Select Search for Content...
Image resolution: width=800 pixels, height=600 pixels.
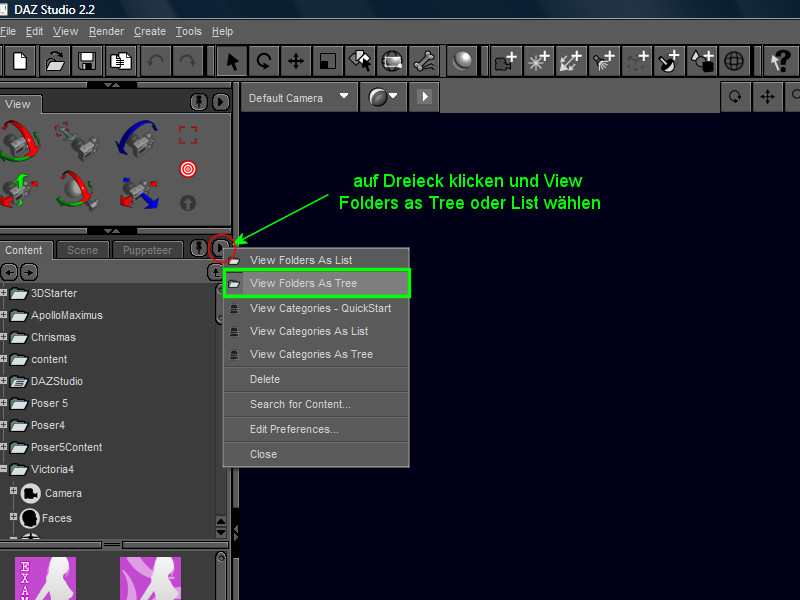(316, 404)
